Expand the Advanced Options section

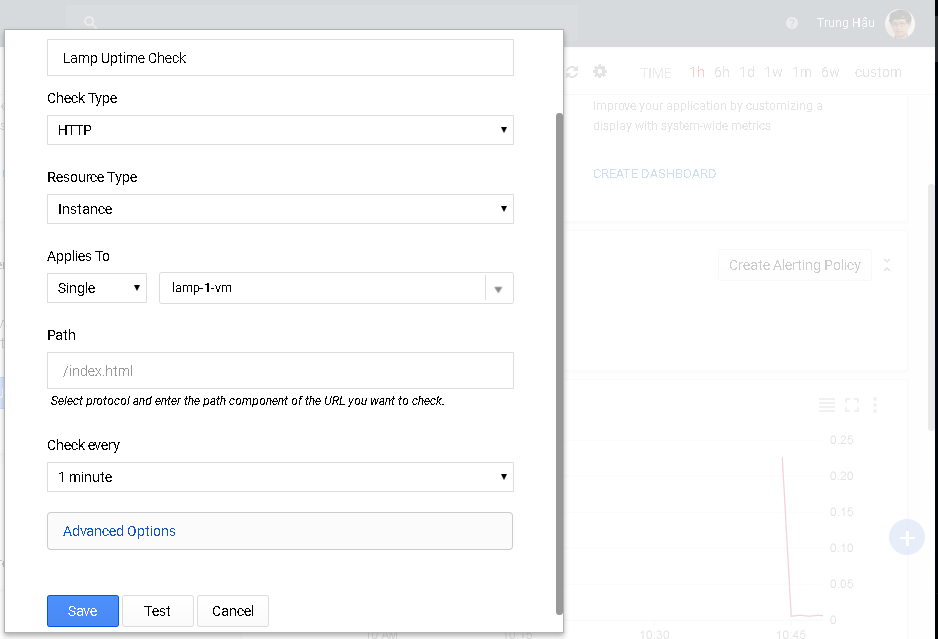coord(119,531)
